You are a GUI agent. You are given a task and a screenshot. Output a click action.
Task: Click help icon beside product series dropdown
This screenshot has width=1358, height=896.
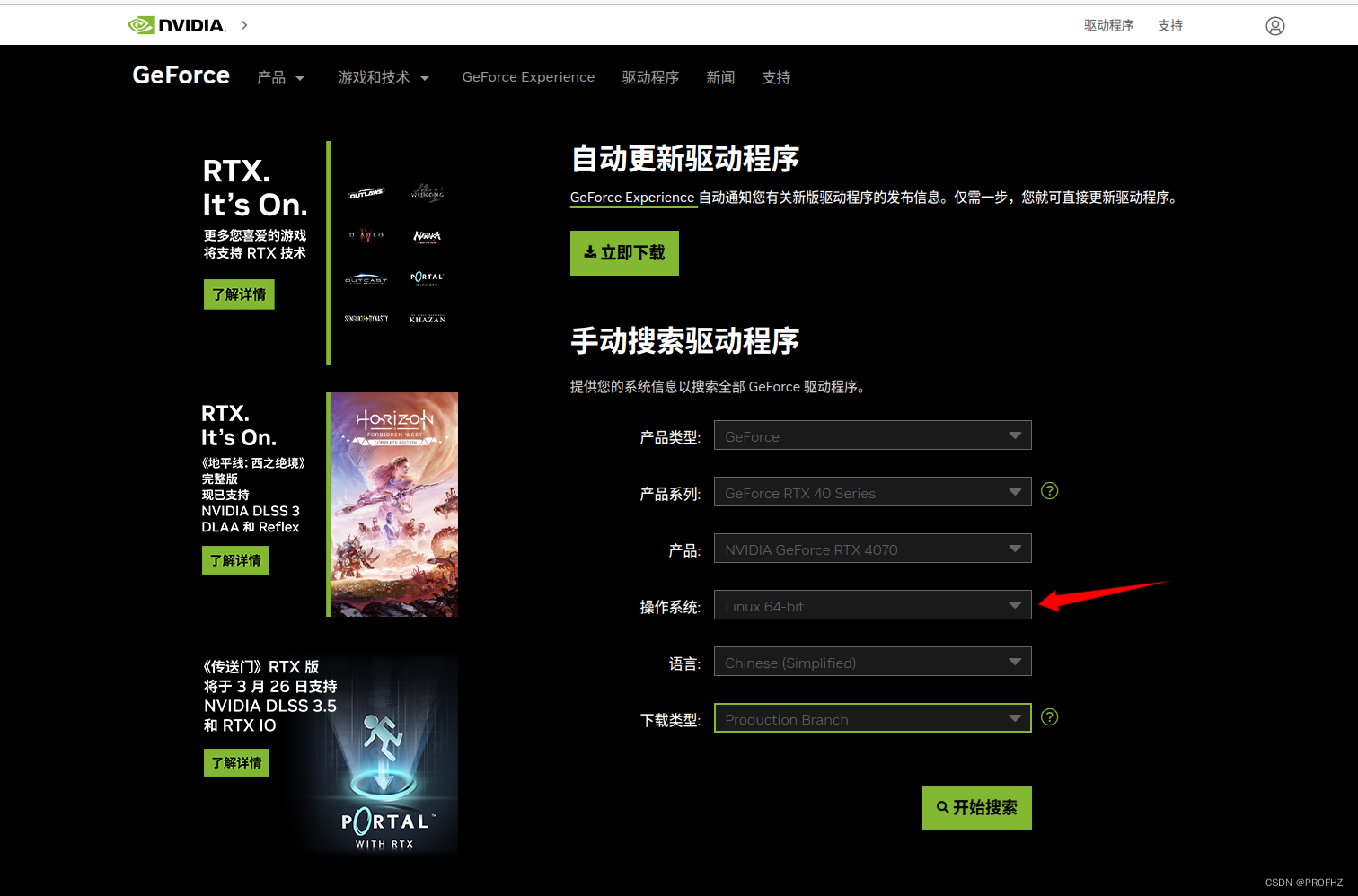tap(1049, 491)
